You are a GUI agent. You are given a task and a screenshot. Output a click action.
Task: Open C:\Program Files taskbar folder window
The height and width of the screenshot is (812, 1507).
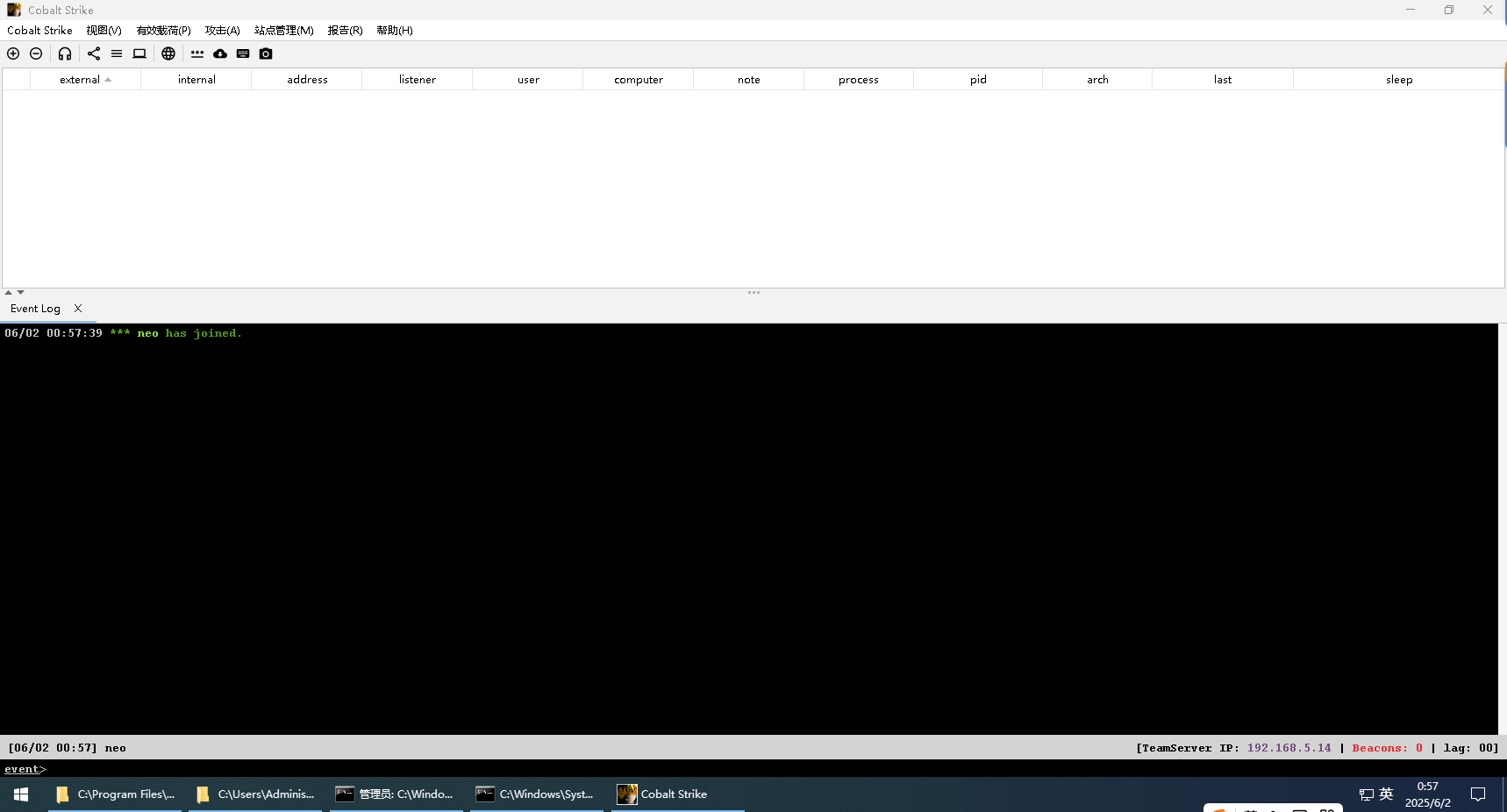click(115, 794)
